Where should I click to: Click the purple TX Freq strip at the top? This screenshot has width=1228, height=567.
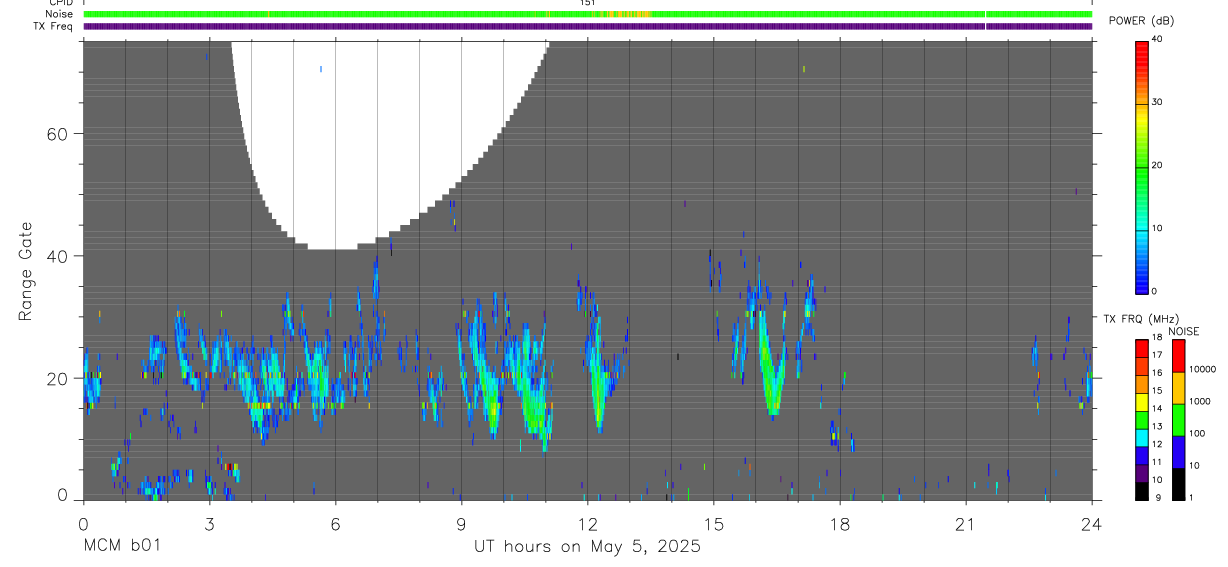pos(587,26)
